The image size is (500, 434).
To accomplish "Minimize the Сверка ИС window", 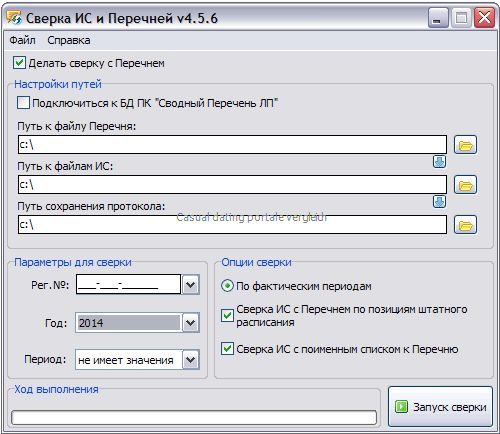I will (x=438, y=18).
